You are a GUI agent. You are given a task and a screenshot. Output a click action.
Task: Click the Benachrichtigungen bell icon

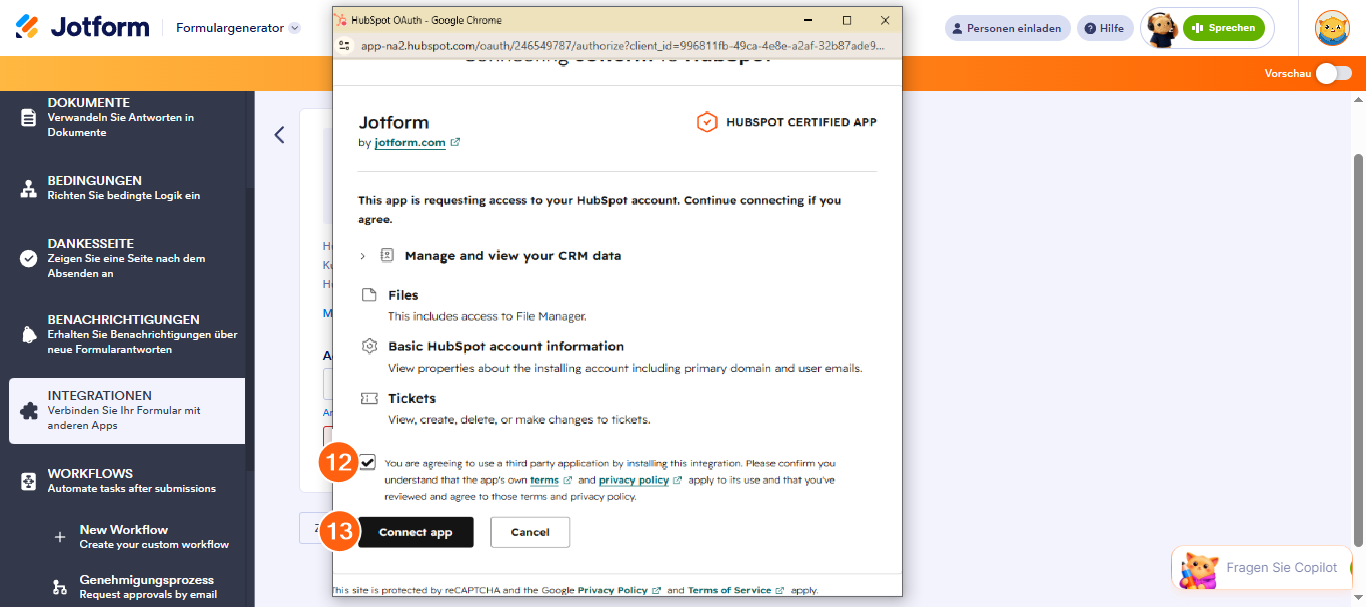tap(29, 335)
